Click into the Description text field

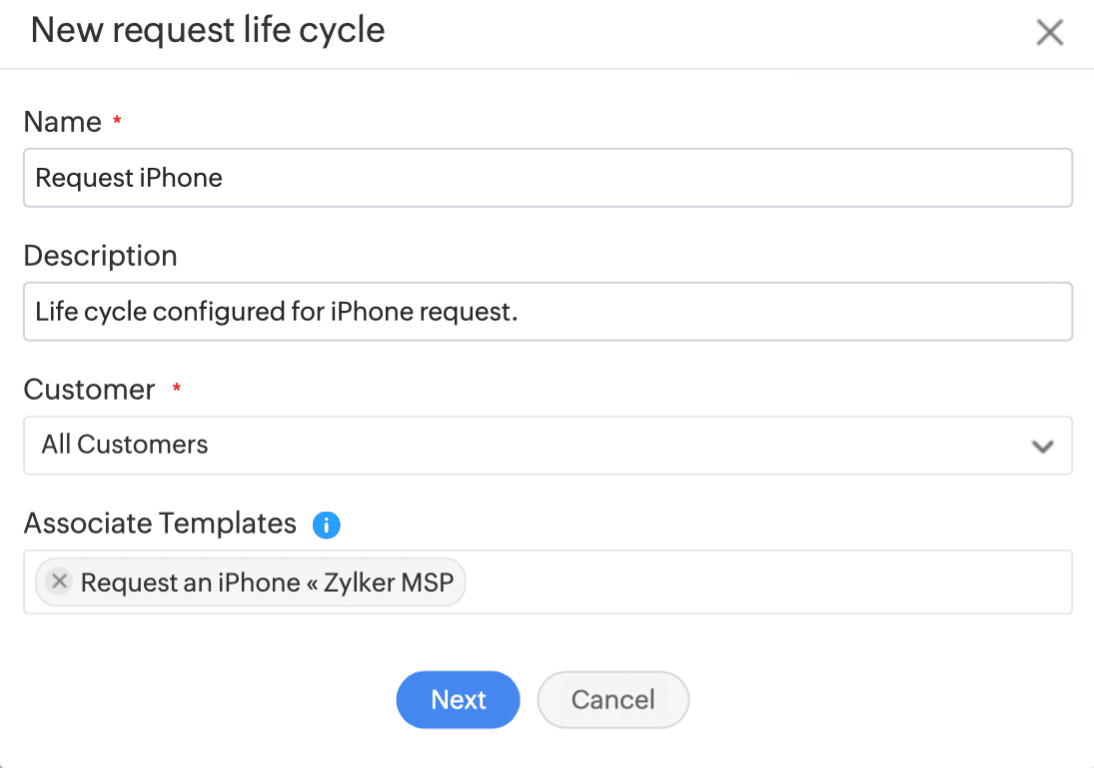coord(547,311)
